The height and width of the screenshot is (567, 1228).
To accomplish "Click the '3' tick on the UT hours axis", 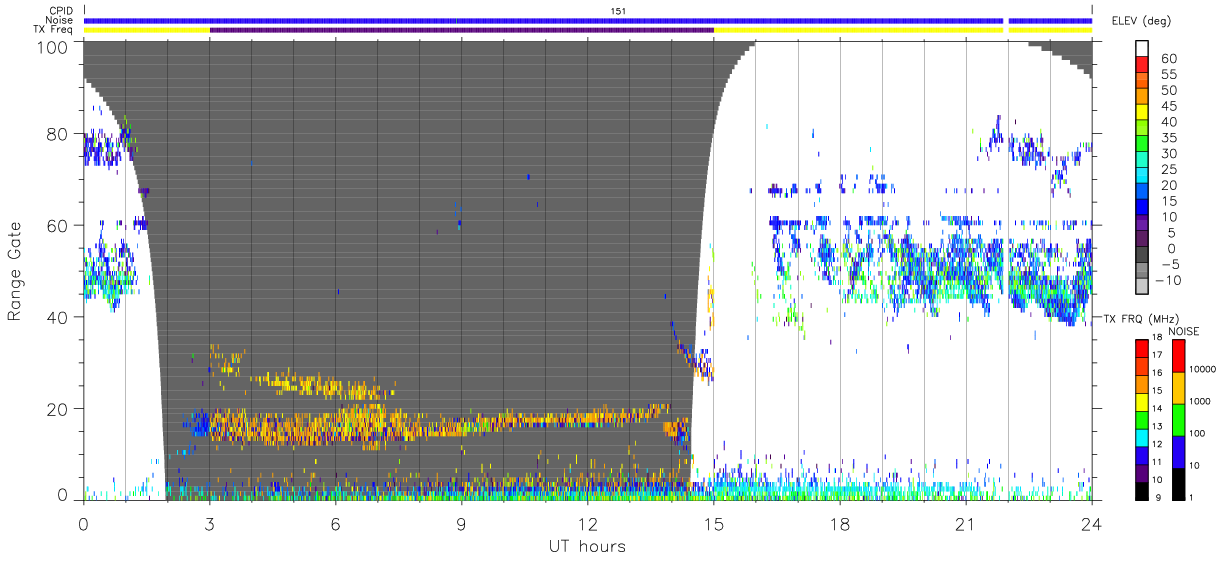I will (x=210, y=523).
